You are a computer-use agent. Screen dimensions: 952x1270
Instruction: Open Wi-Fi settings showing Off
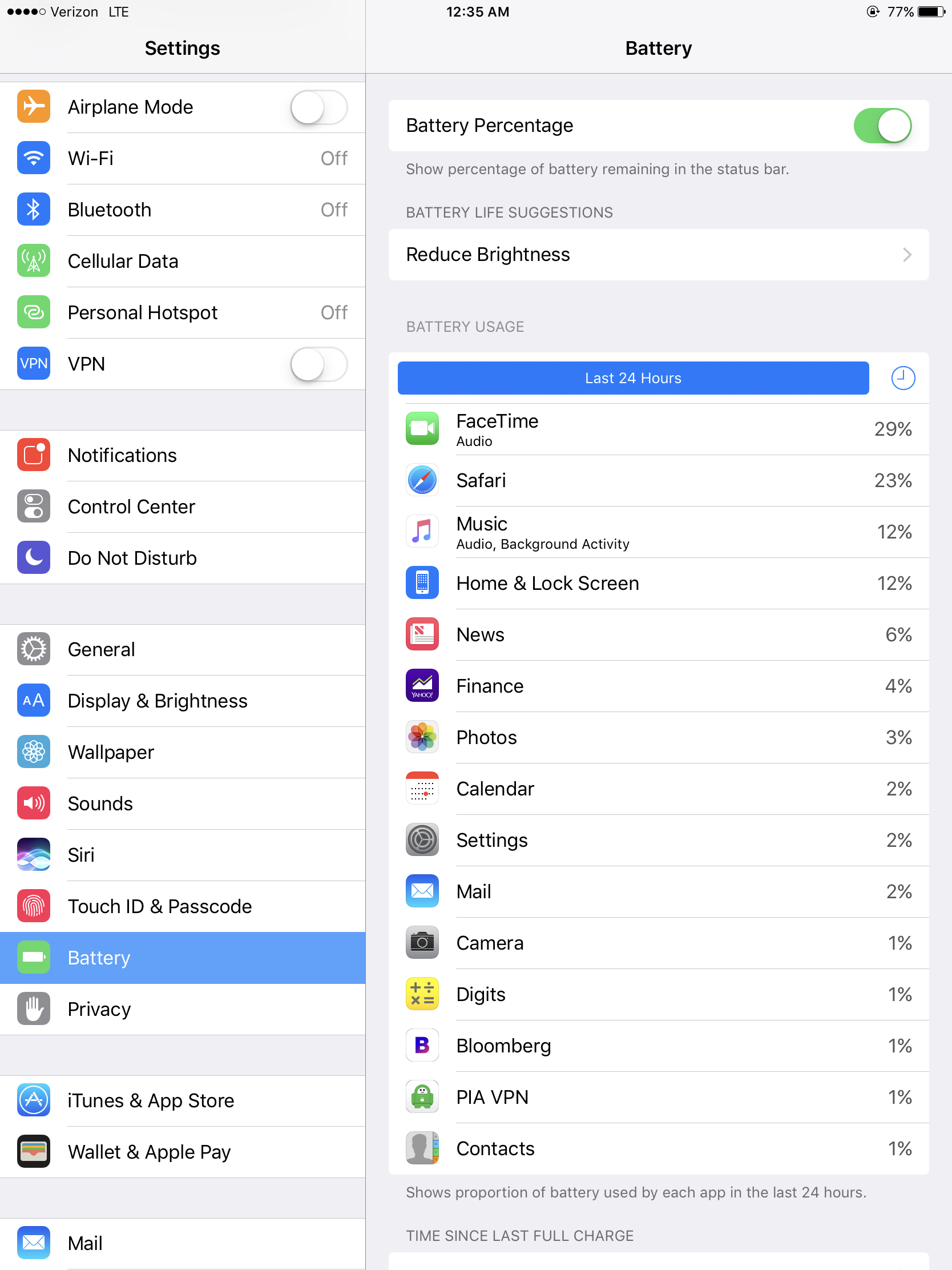183,158
